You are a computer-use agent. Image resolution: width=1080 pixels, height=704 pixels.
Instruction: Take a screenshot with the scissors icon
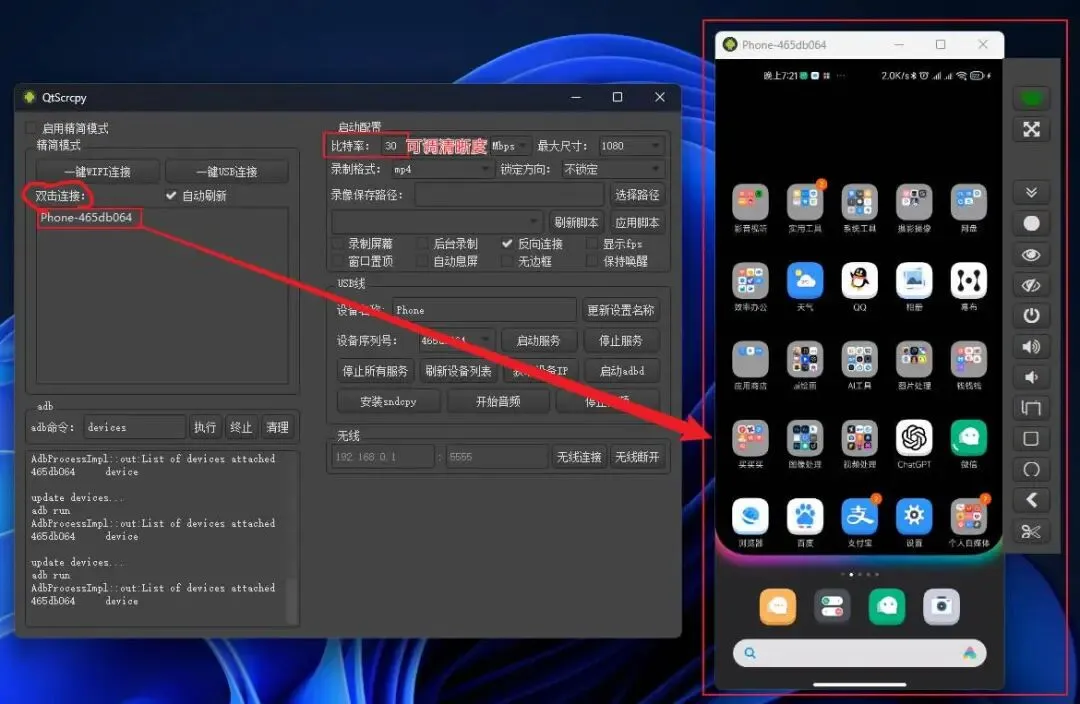(x=1031, y=531)
